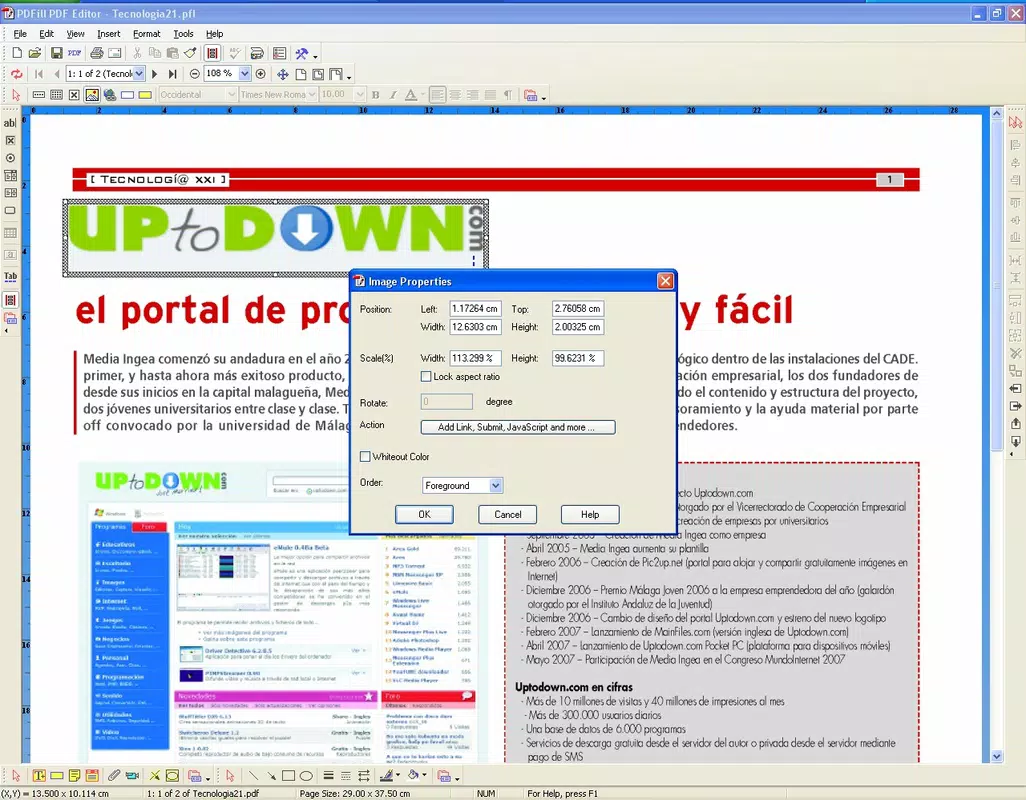Open the Insert menu
Screen dimensions: 1026x800
[x=109, y=34]
